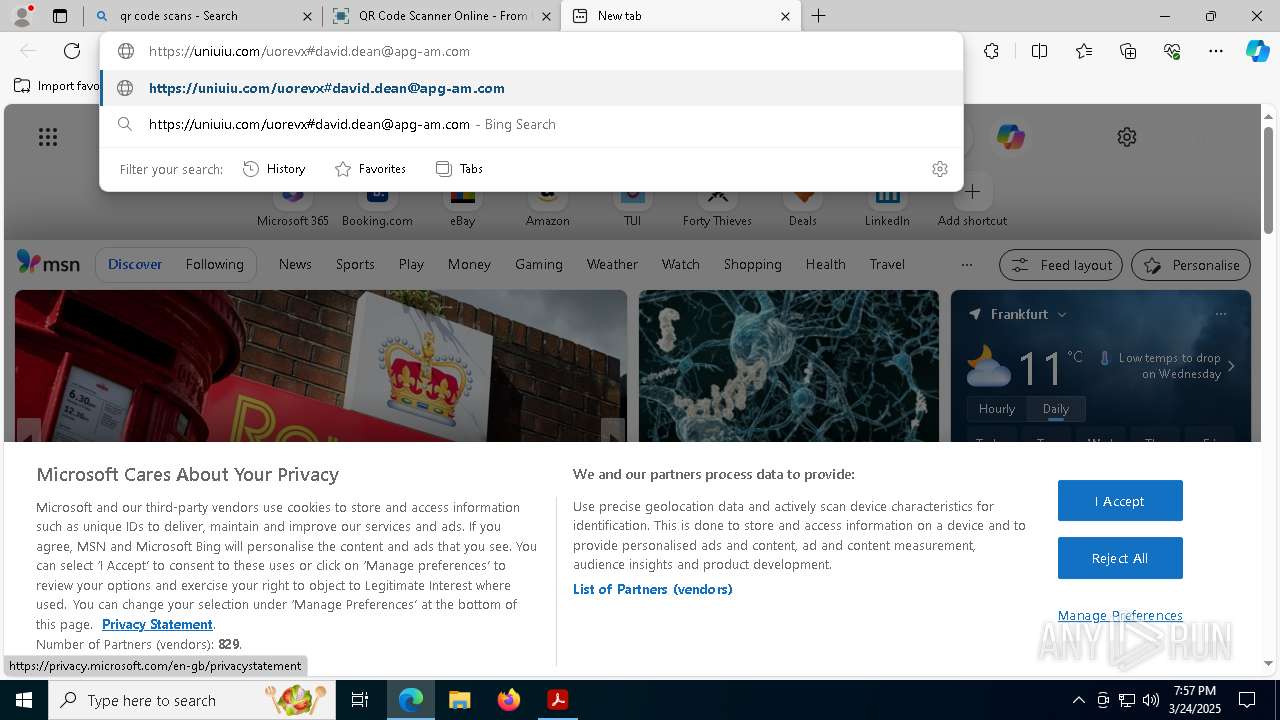
Task: Open the Money category
Action: (469, 264)
